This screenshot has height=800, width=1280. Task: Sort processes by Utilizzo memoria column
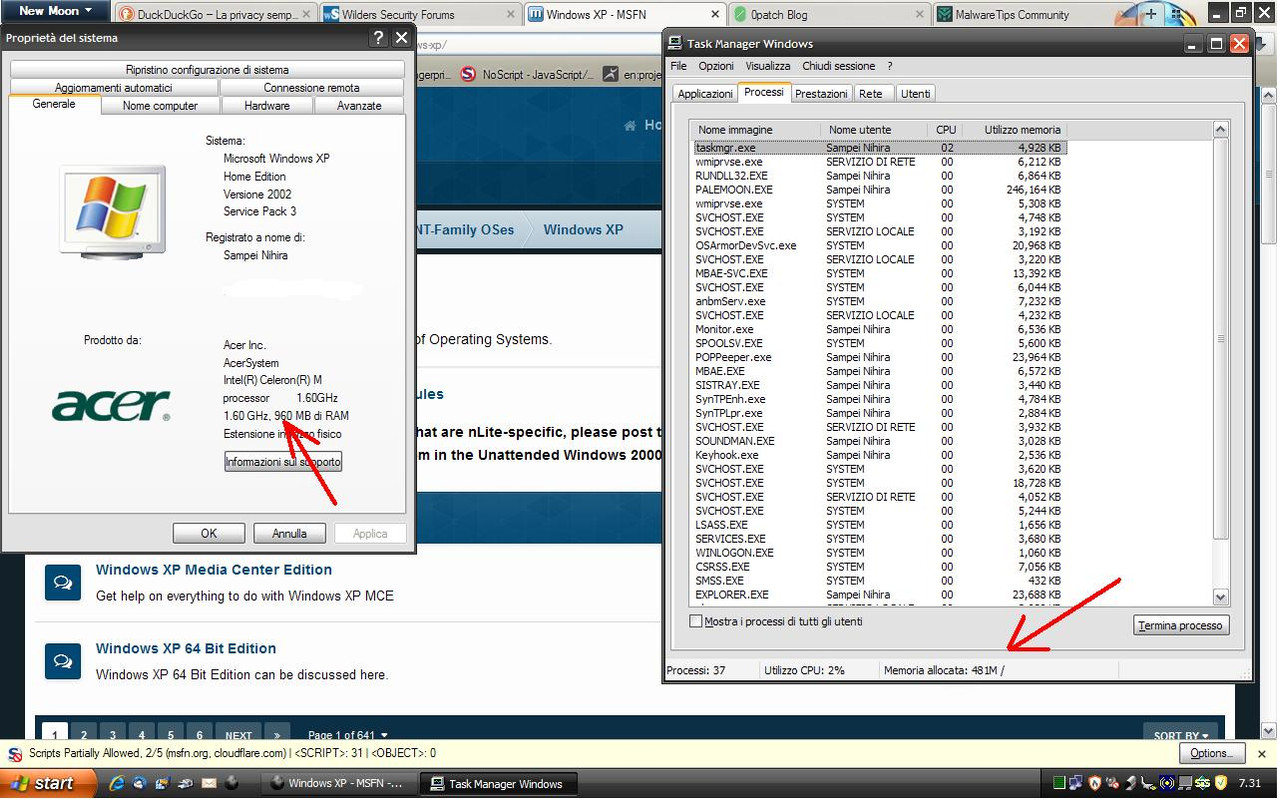tap(1017, 130)
